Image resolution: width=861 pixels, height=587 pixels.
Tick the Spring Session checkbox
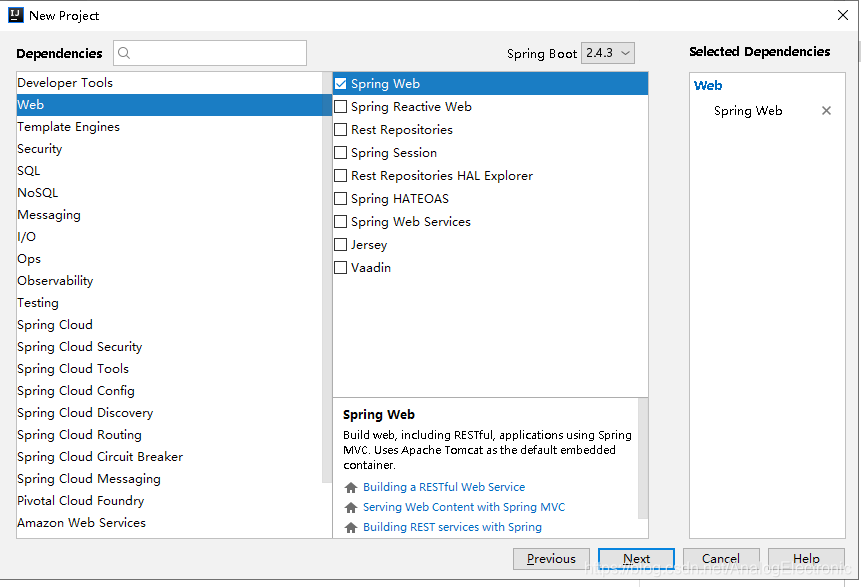[x=340, y=153]
